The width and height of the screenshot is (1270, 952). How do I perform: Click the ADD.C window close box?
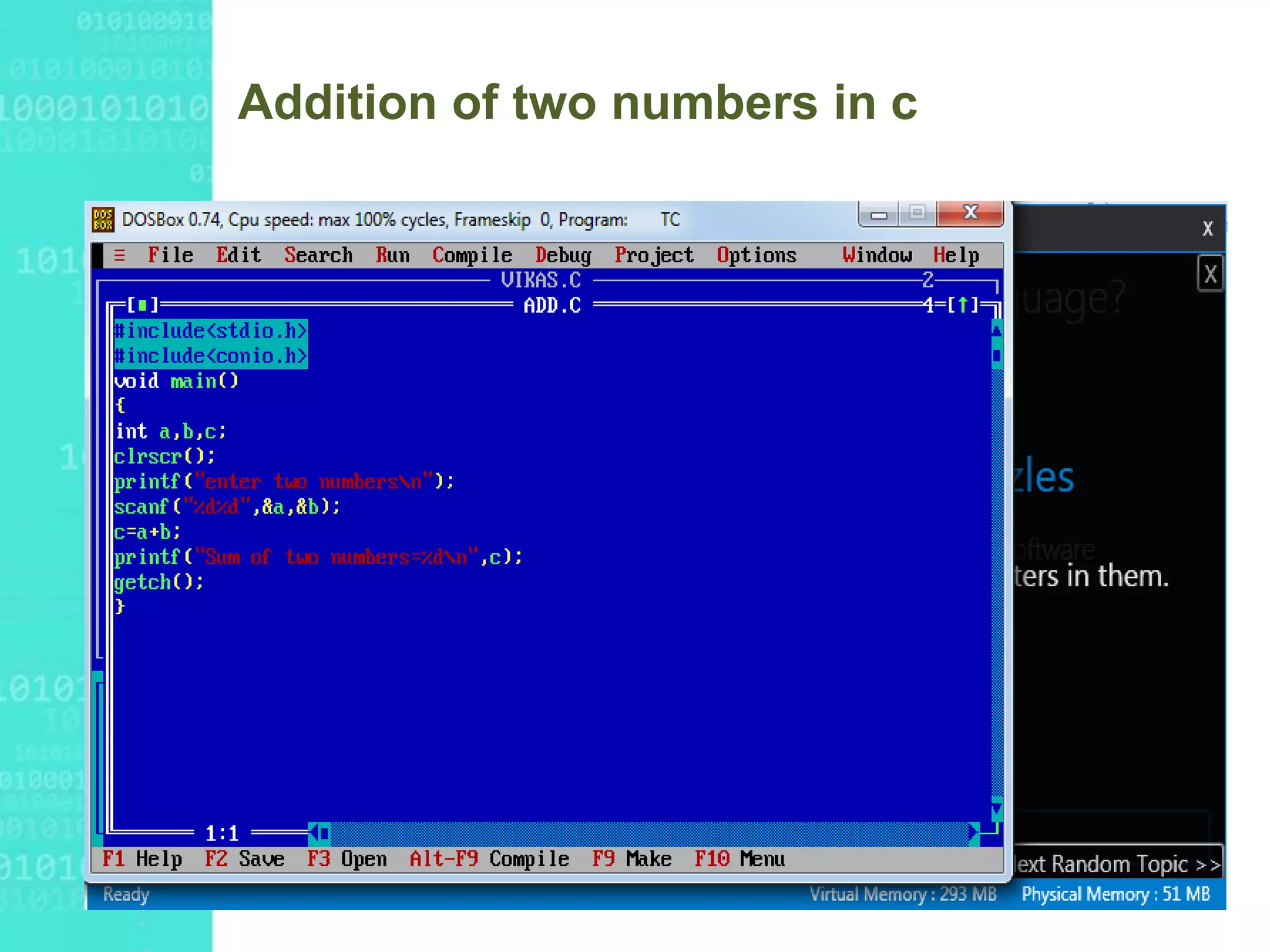click(143, 305)
